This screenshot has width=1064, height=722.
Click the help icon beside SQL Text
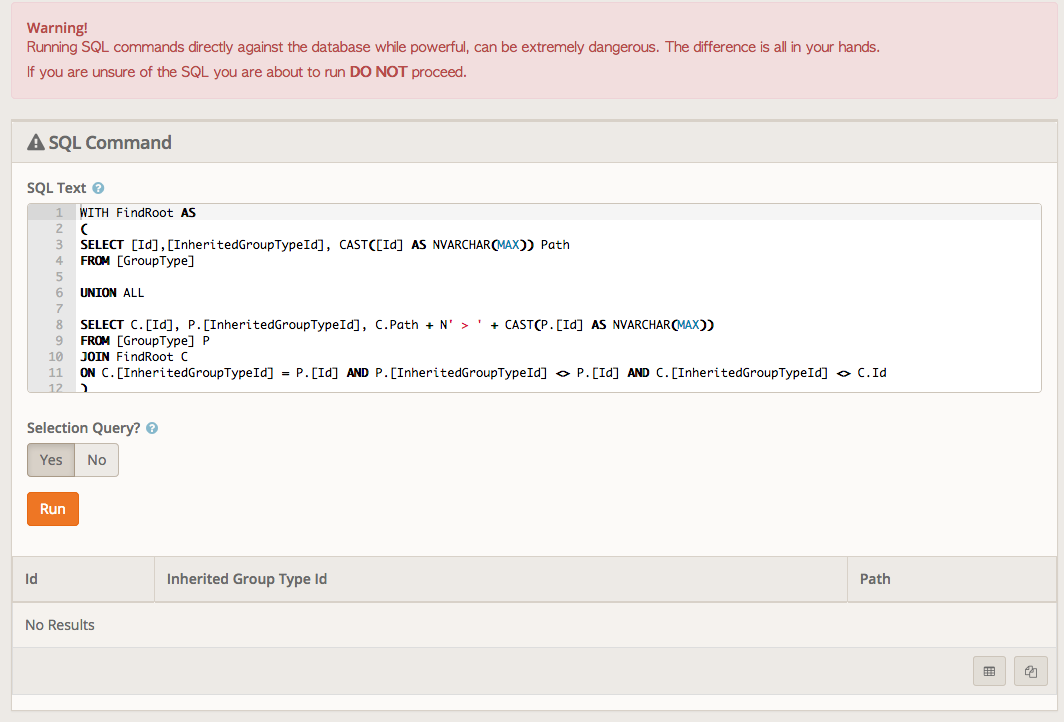(x=98, y=188)
